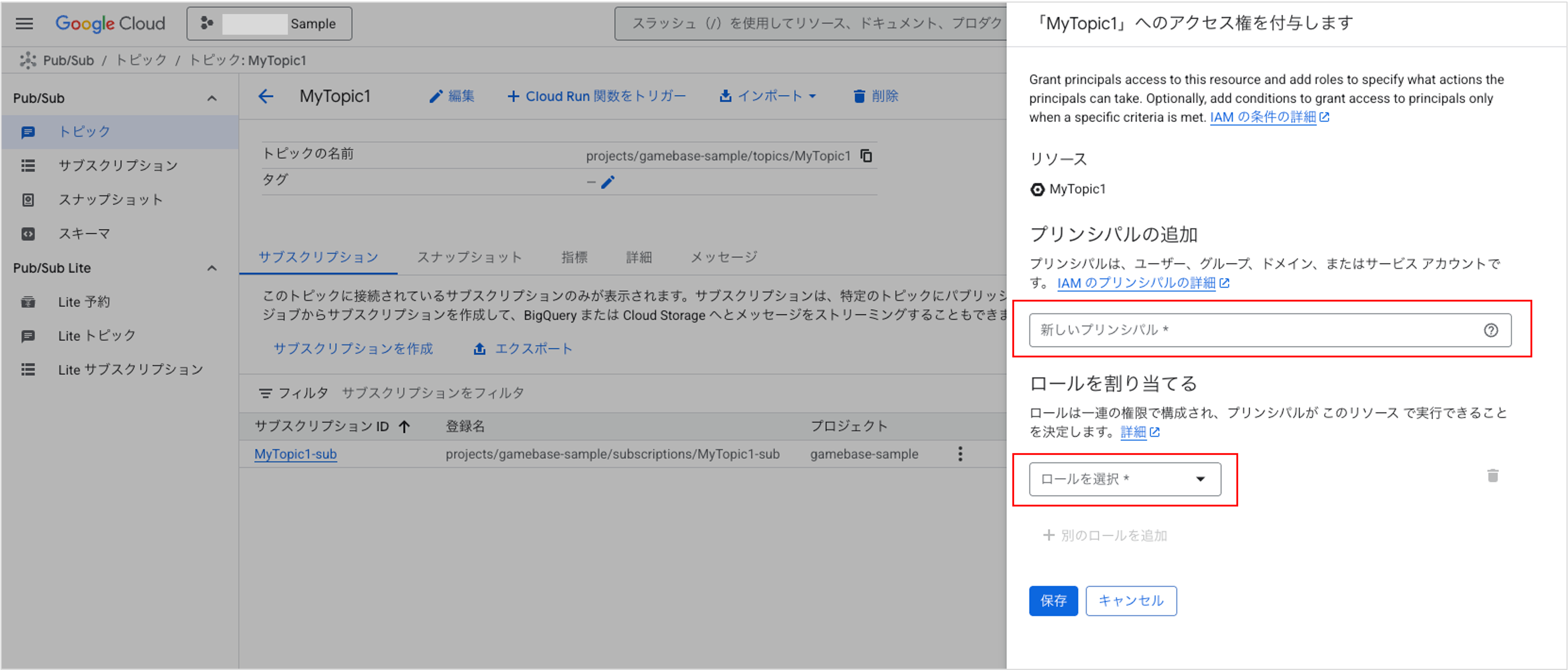Open スナップショット in the sidebar
1568x670 pixels.
120,200
